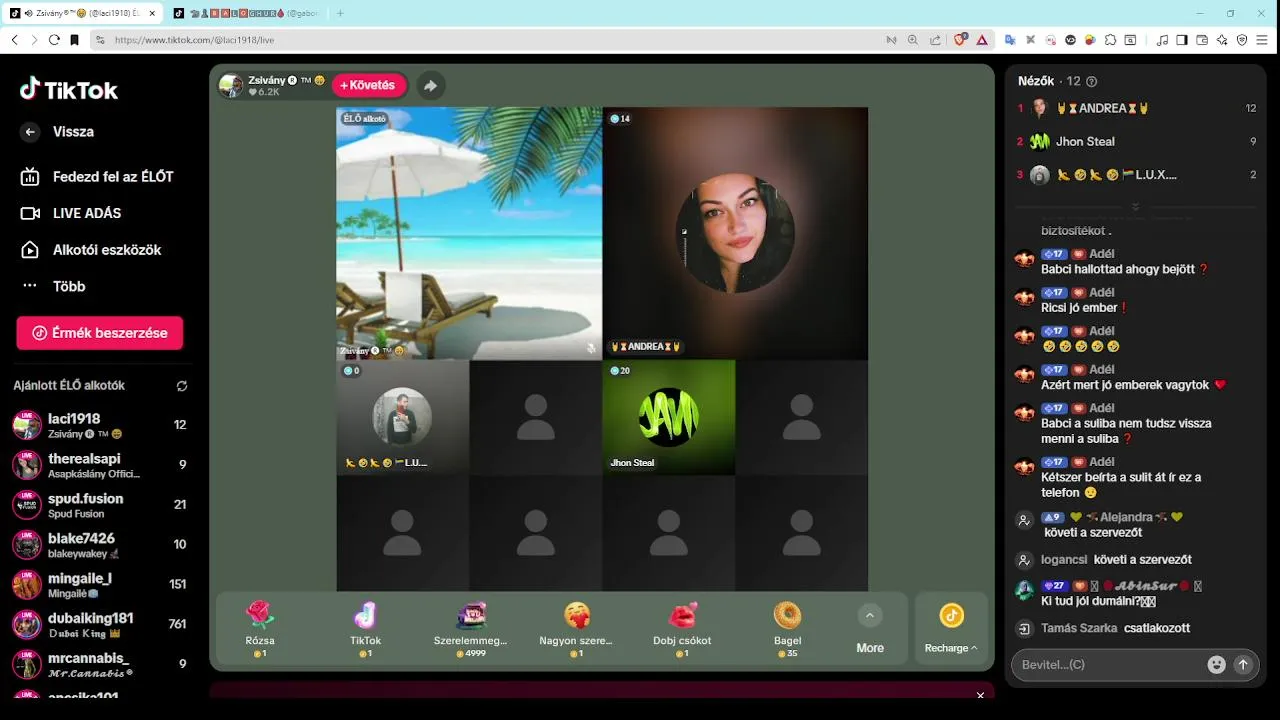Go back with the Vissza arrow
The width and height of the screenshot is (1280, 720).
pos(30,132)
